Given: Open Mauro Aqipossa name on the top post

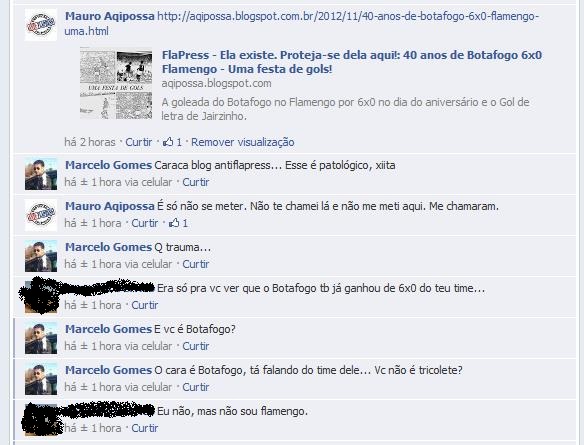Looking at the screenshot, I should click(x=110, y=16).
